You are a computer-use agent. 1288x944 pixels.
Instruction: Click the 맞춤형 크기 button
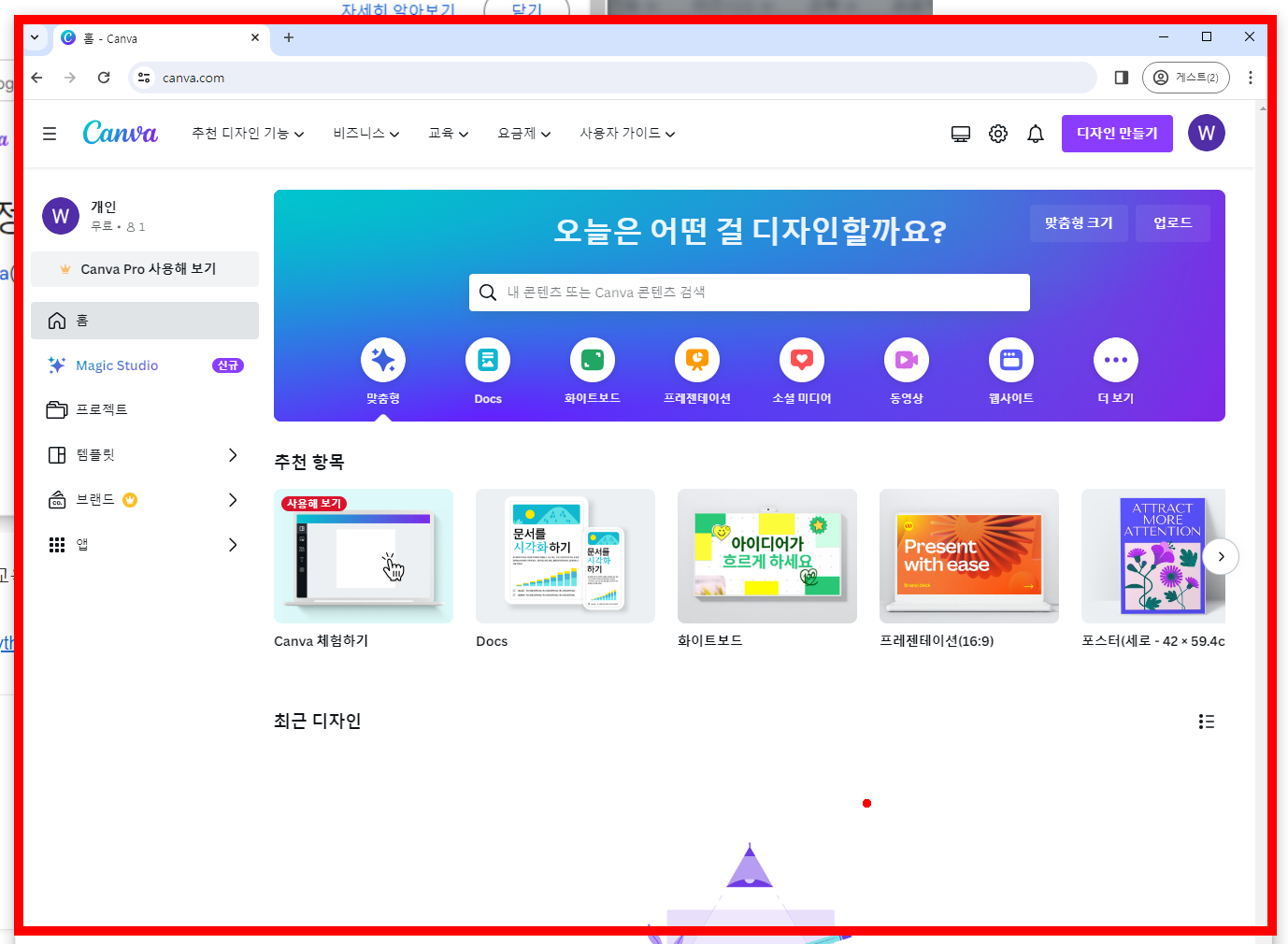(x=1079, y=223)
